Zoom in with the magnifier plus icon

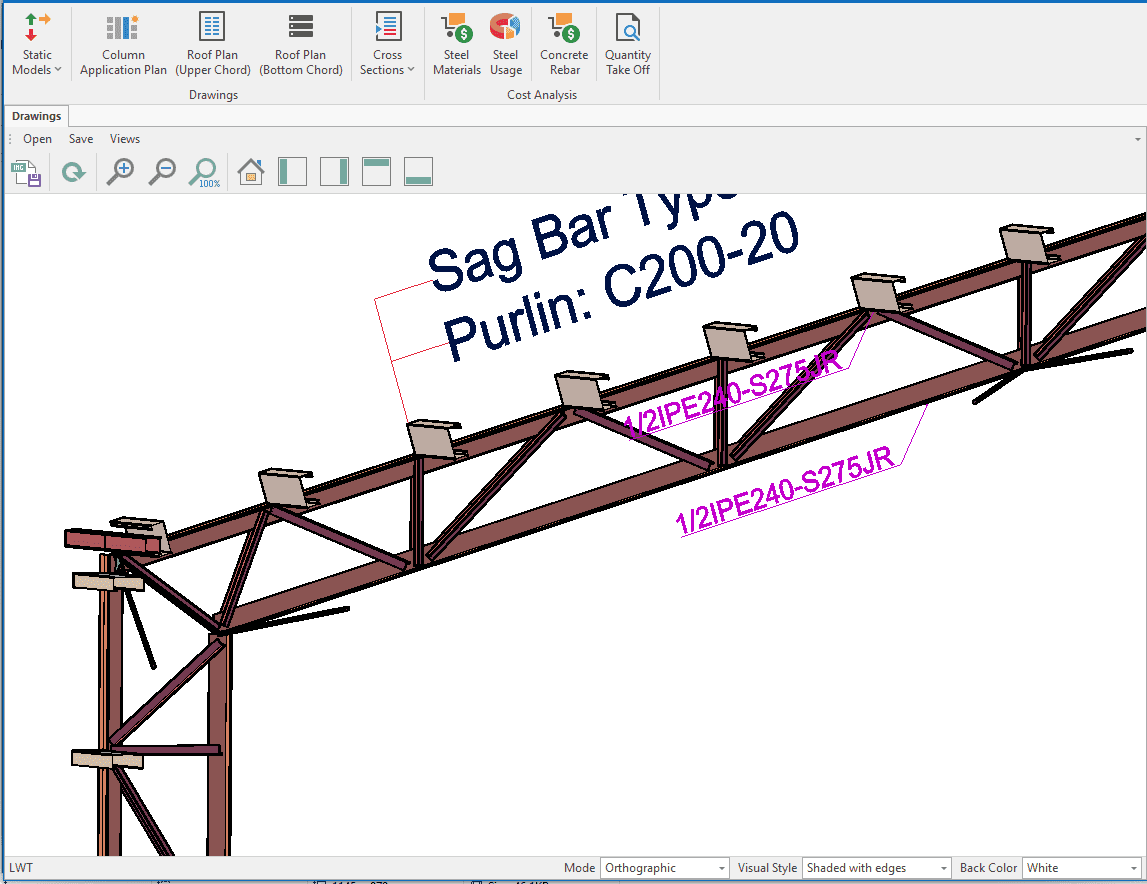tap(121, 172)
